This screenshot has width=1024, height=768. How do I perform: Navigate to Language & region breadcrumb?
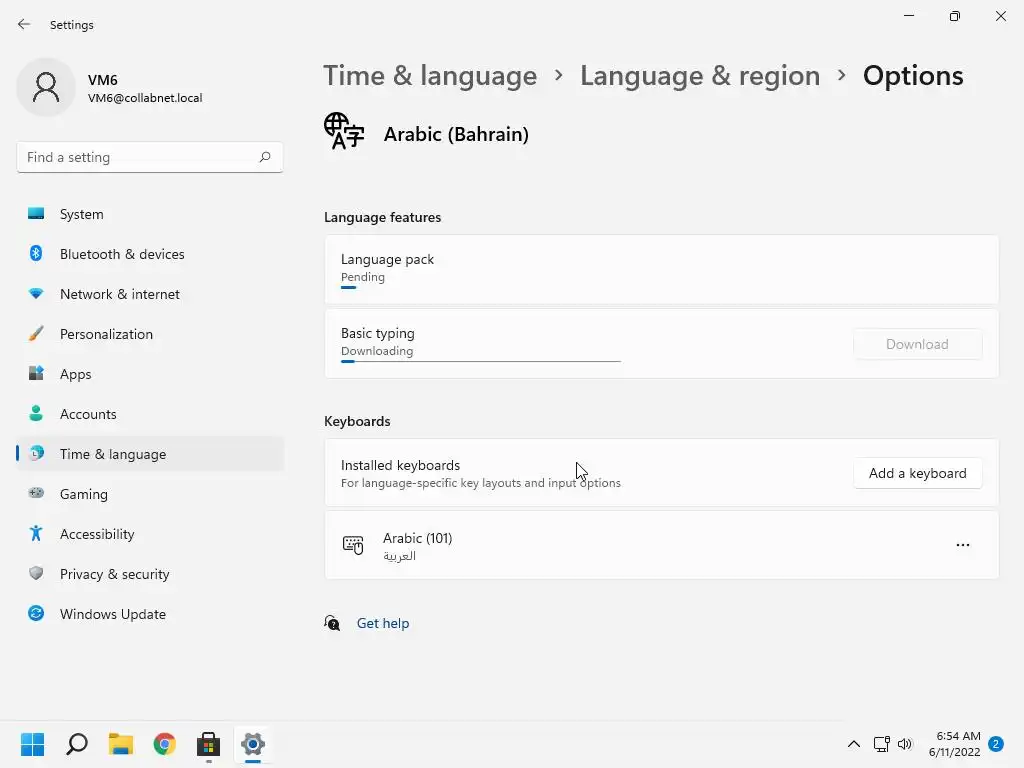pyautogui.click(x=700, y=76)
